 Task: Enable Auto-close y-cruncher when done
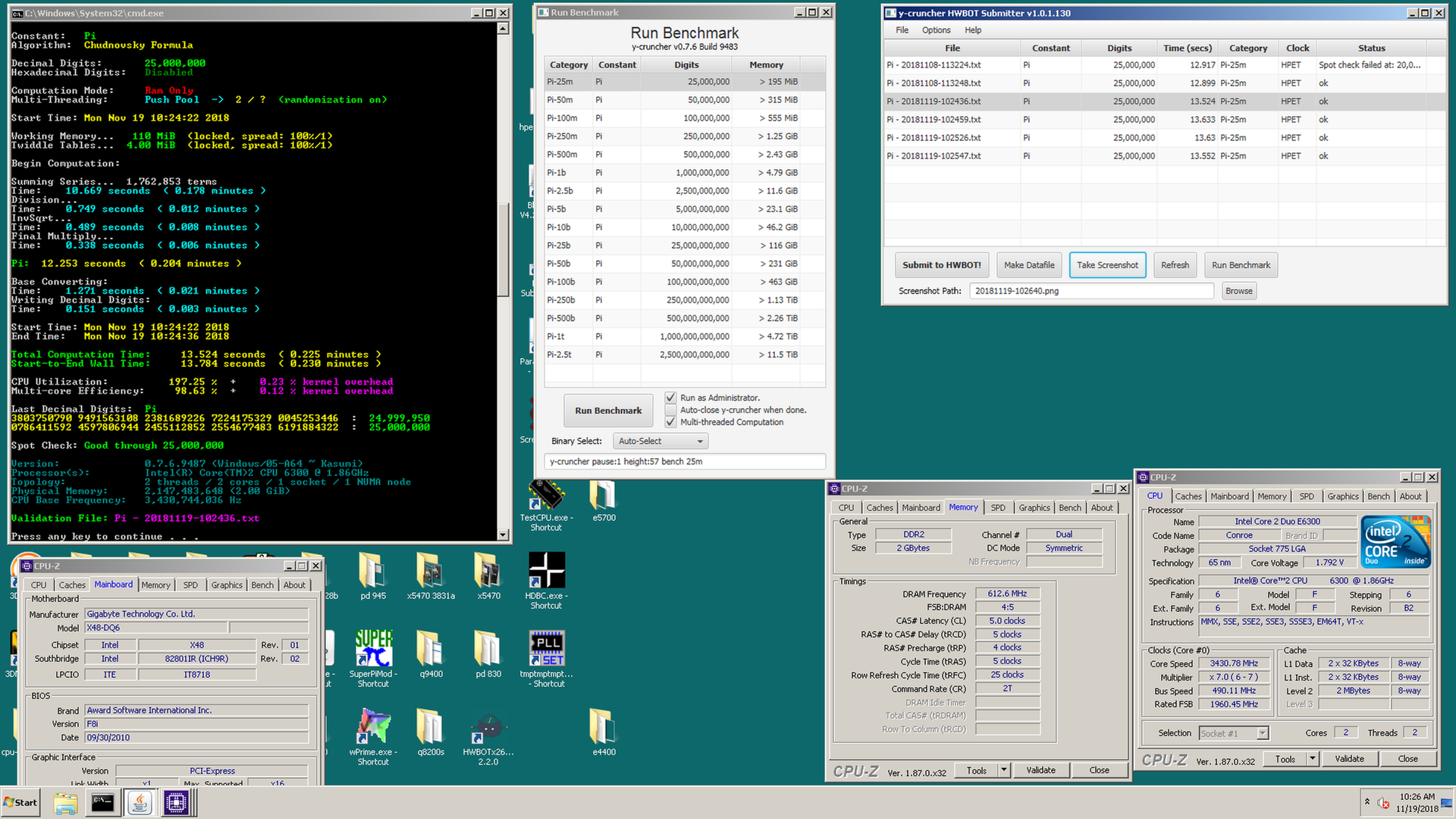pos(670,409)
